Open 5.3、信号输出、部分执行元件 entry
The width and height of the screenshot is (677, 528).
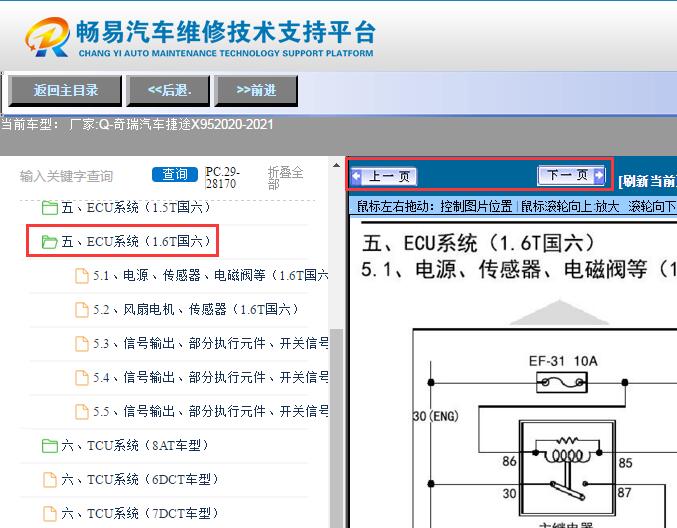click(211, 343)
